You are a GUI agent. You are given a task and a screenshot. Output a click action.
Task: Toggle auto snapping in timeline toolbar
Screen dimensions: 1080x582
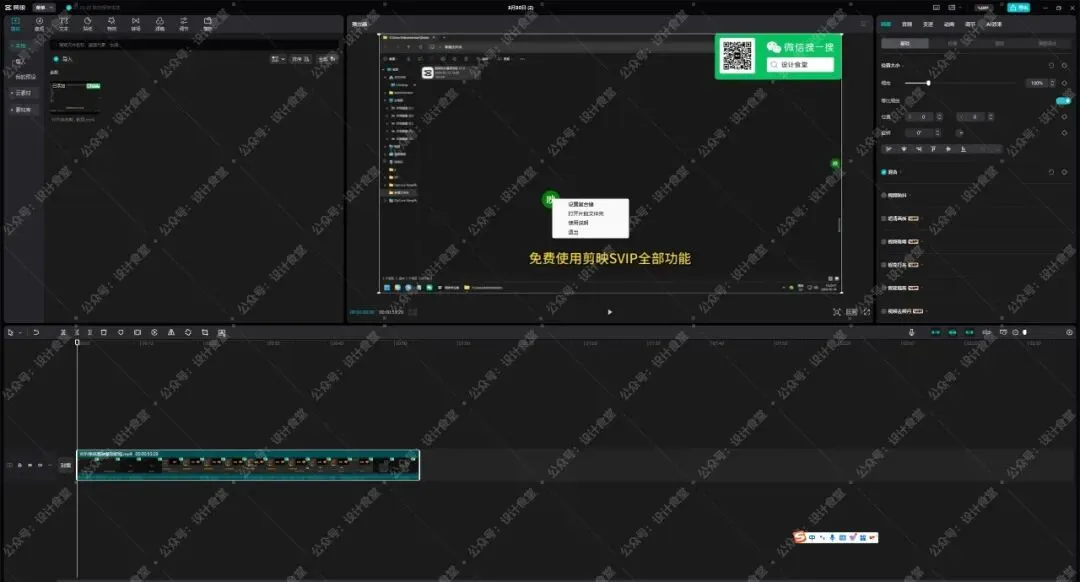click(x=953, y=333)
